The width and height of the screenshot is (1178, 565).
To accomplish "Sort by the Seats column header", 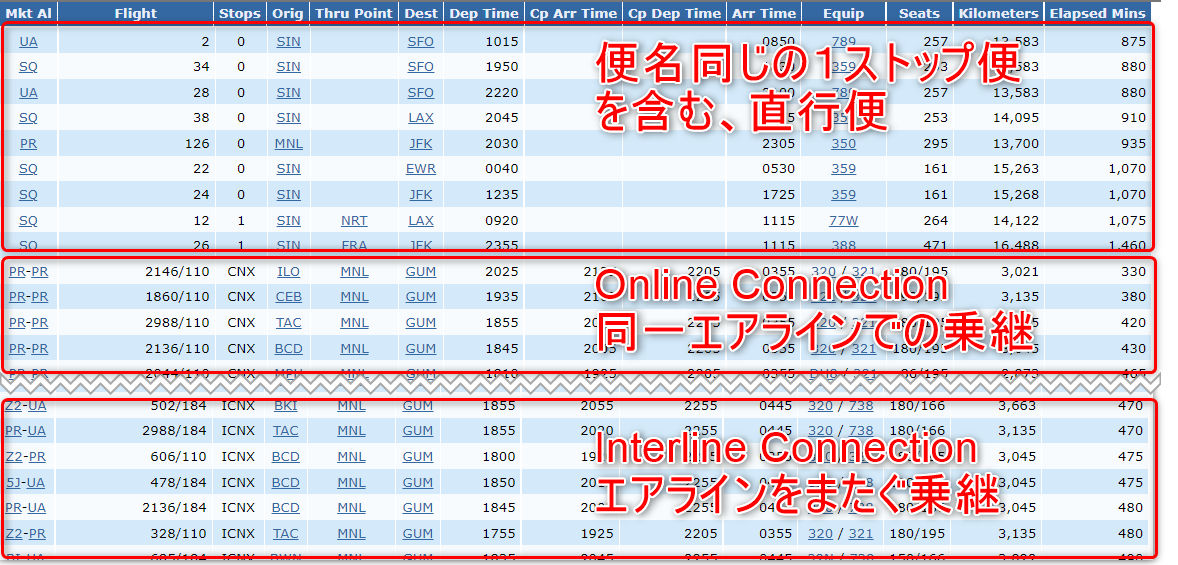I will click(x=920, y=13).
